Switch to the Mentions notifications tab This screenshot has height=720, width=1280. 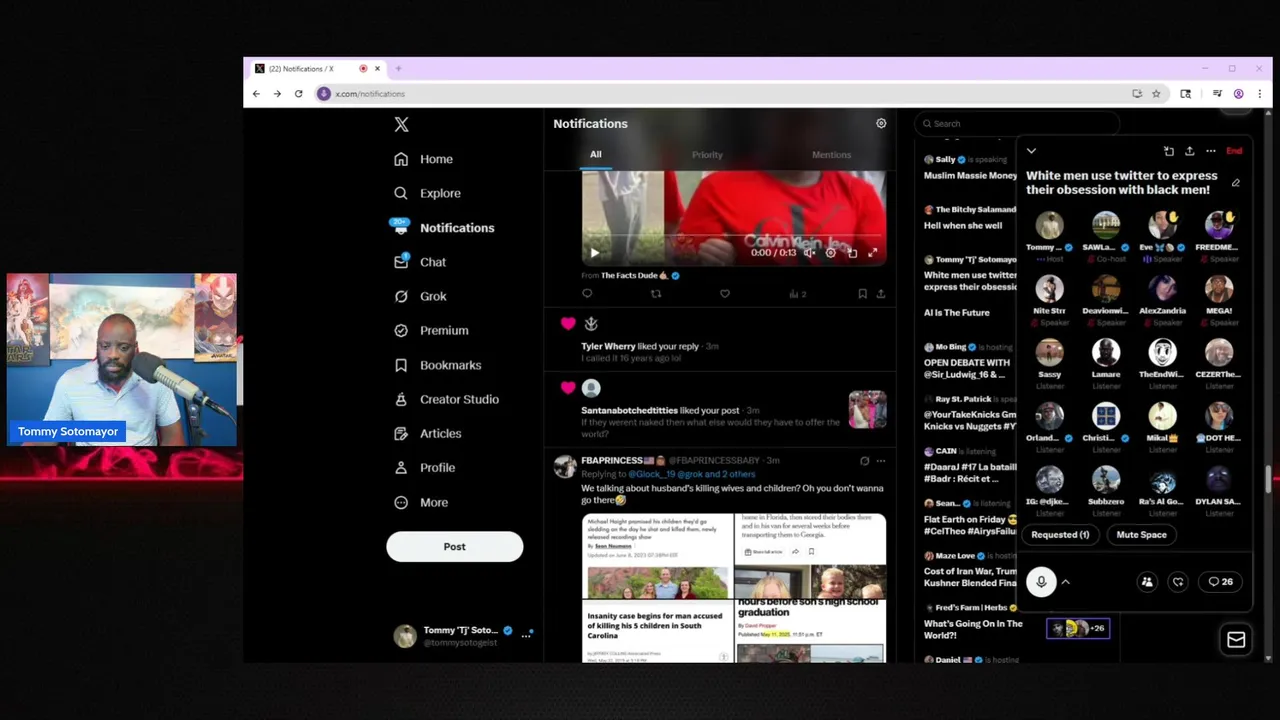click(831, 155)
